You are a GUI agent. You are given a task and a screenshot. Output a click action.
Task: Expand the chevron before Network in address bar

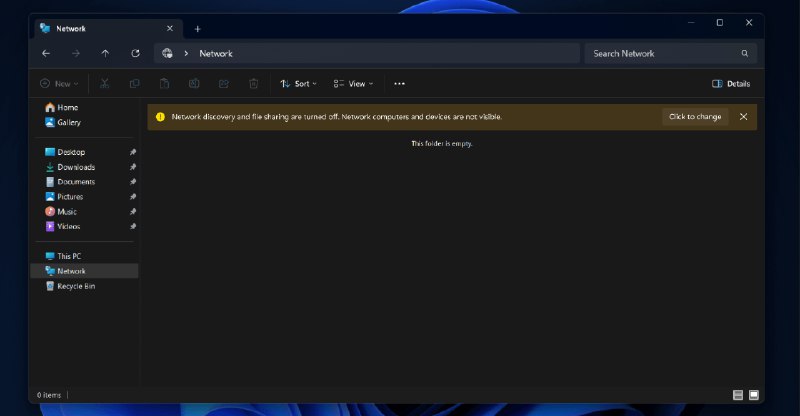click(x=186, y=53)
